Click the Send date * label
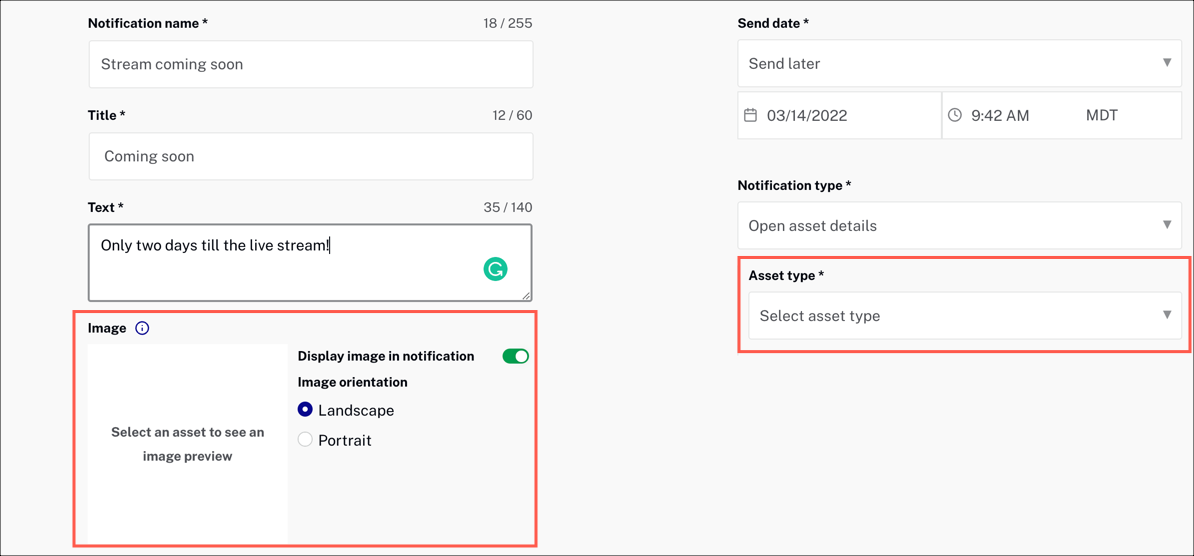This screenshot has width=1194, height=556. [773, 23]
